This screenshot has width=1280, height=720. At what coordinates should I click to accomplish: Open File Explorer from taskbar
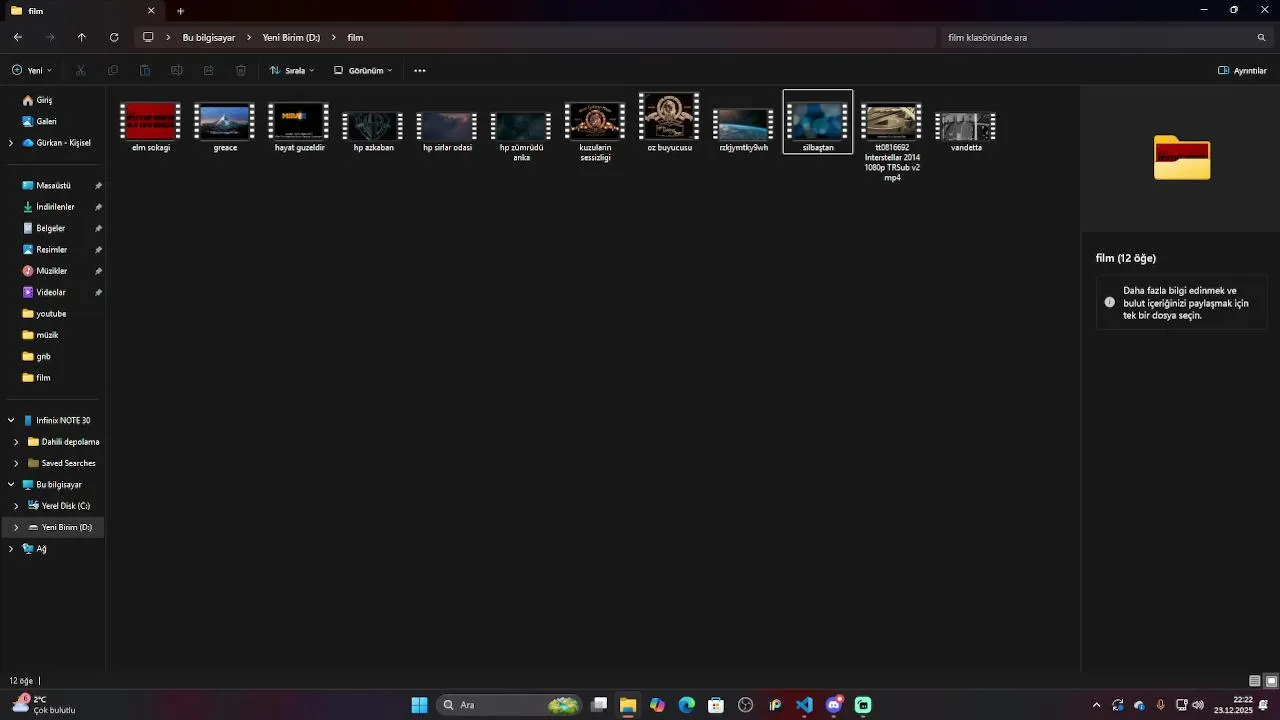628,705
